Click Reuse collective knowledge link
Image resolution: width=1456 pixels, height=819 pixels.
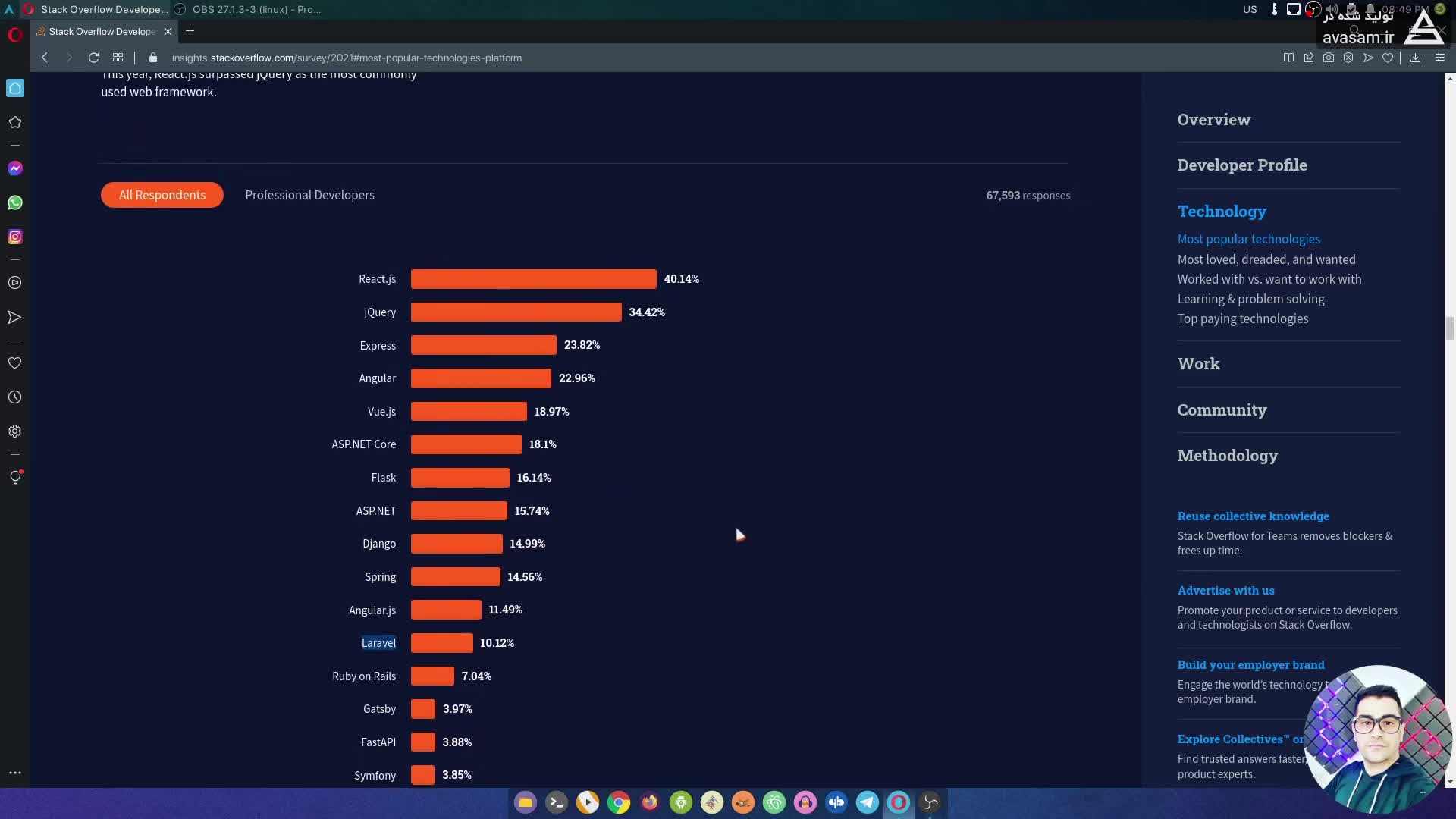pyautogui.click(x=1253, y=516)
